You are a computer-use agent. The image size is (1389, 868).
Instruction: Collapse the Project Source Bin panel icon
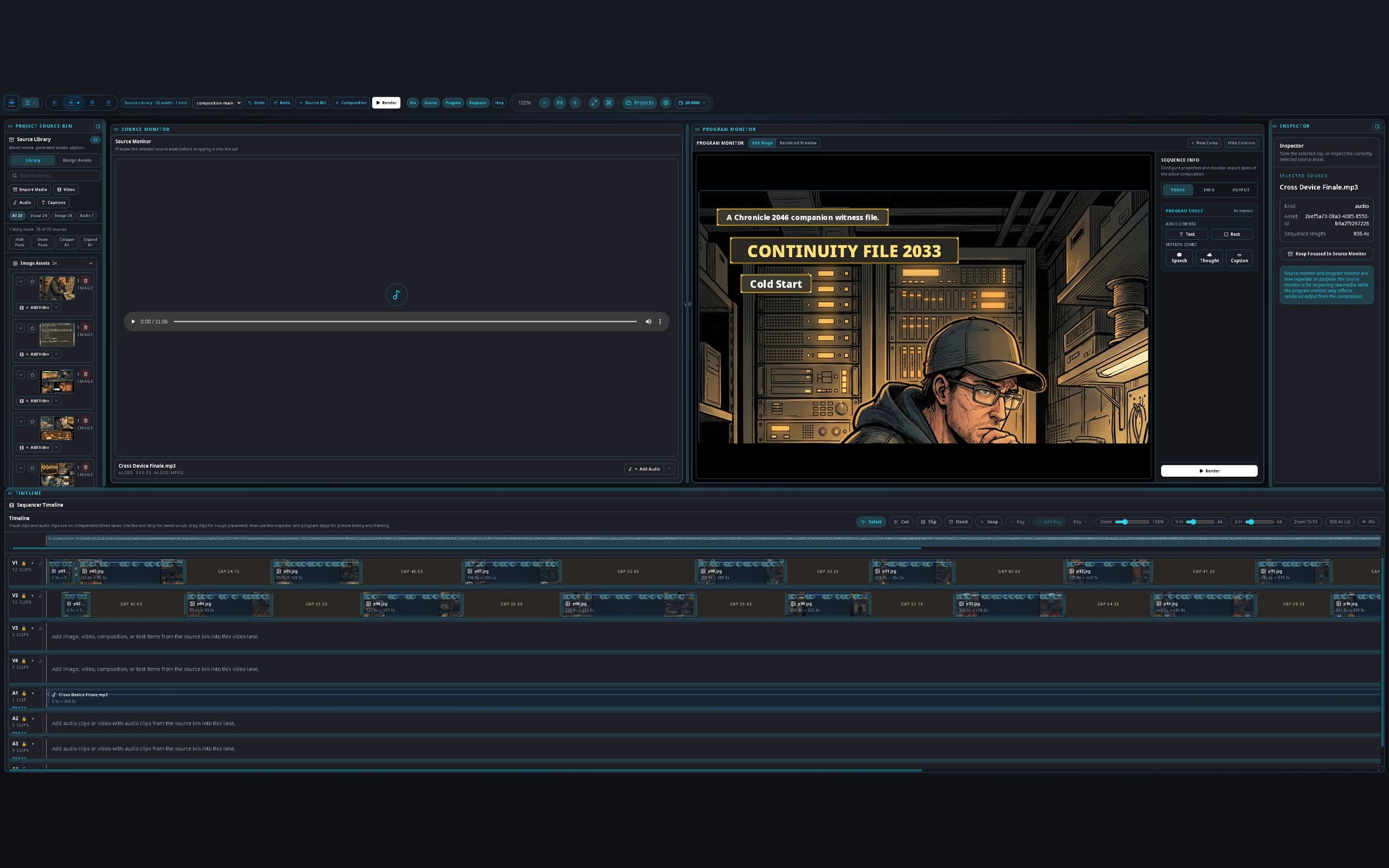click(x=98, y=126)
